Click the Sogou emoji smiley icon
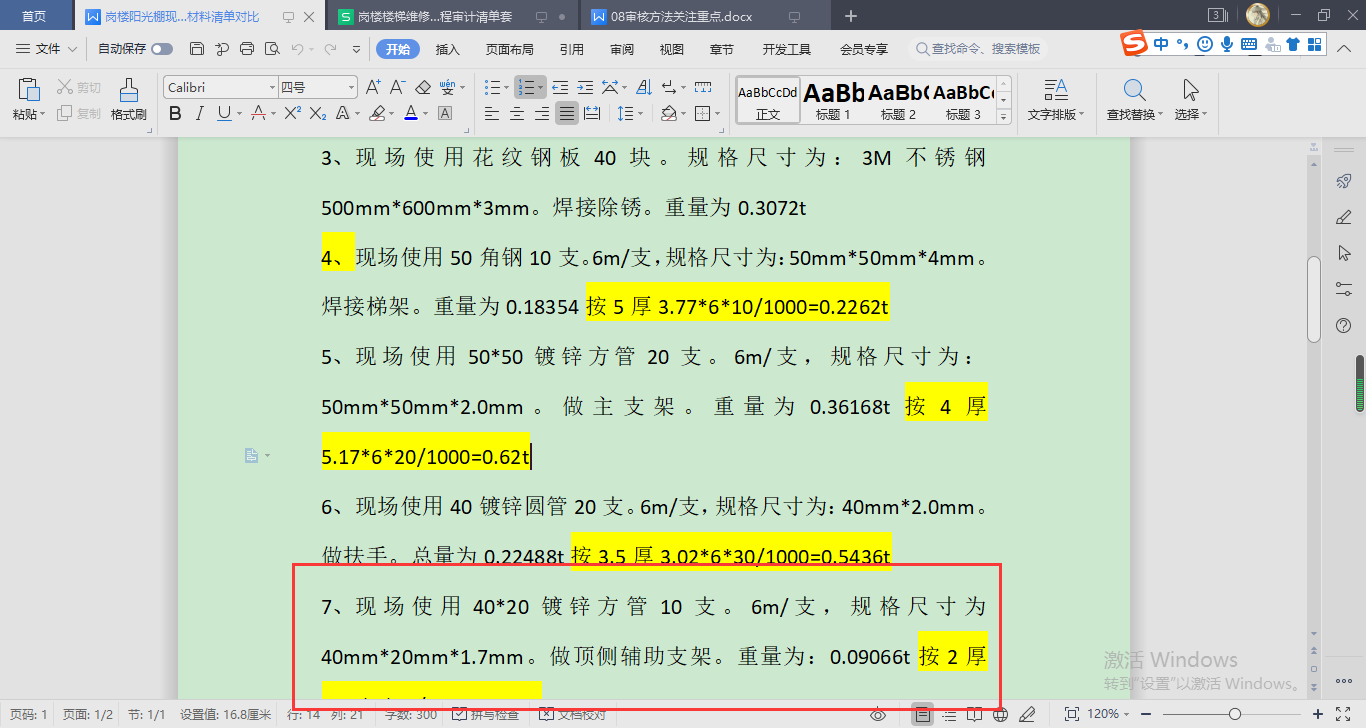The height and width of the screenshot is (728, 1366). [x=1205, y=44]
